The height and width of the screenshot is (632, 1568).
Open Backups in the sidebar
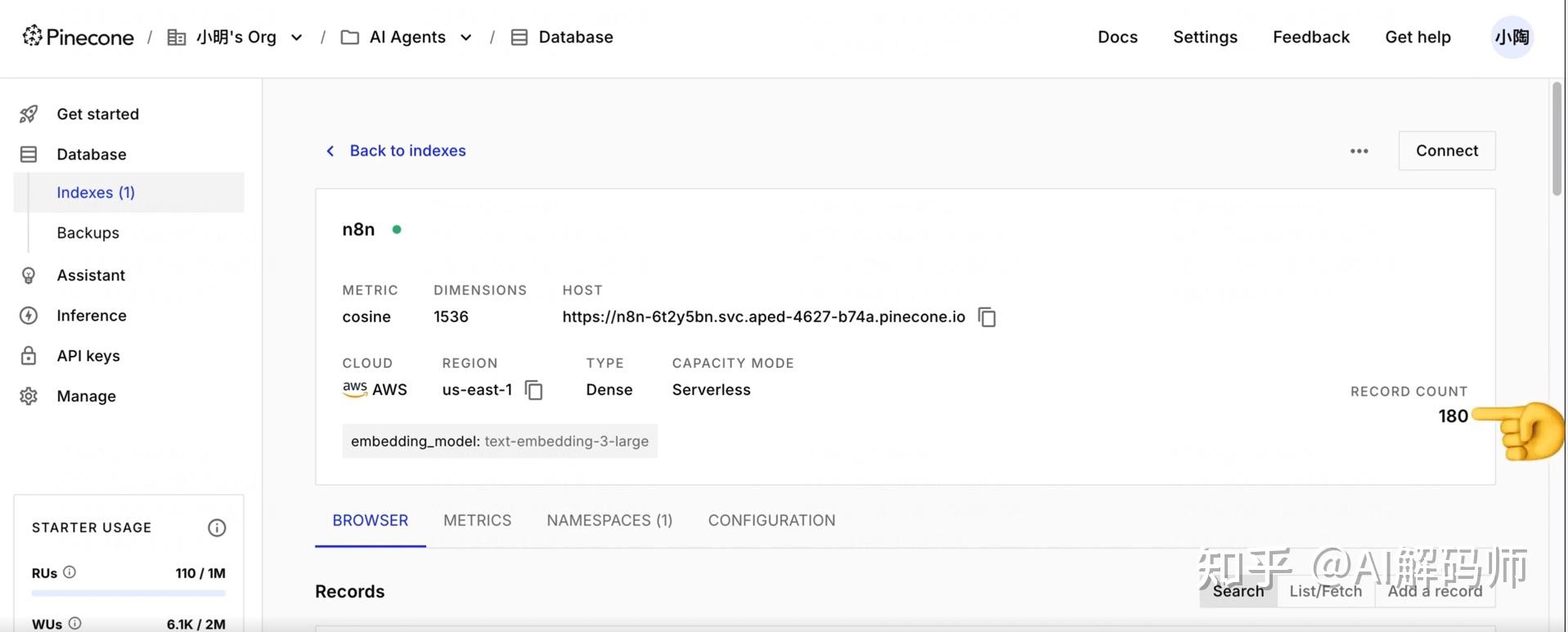point(88,233)
